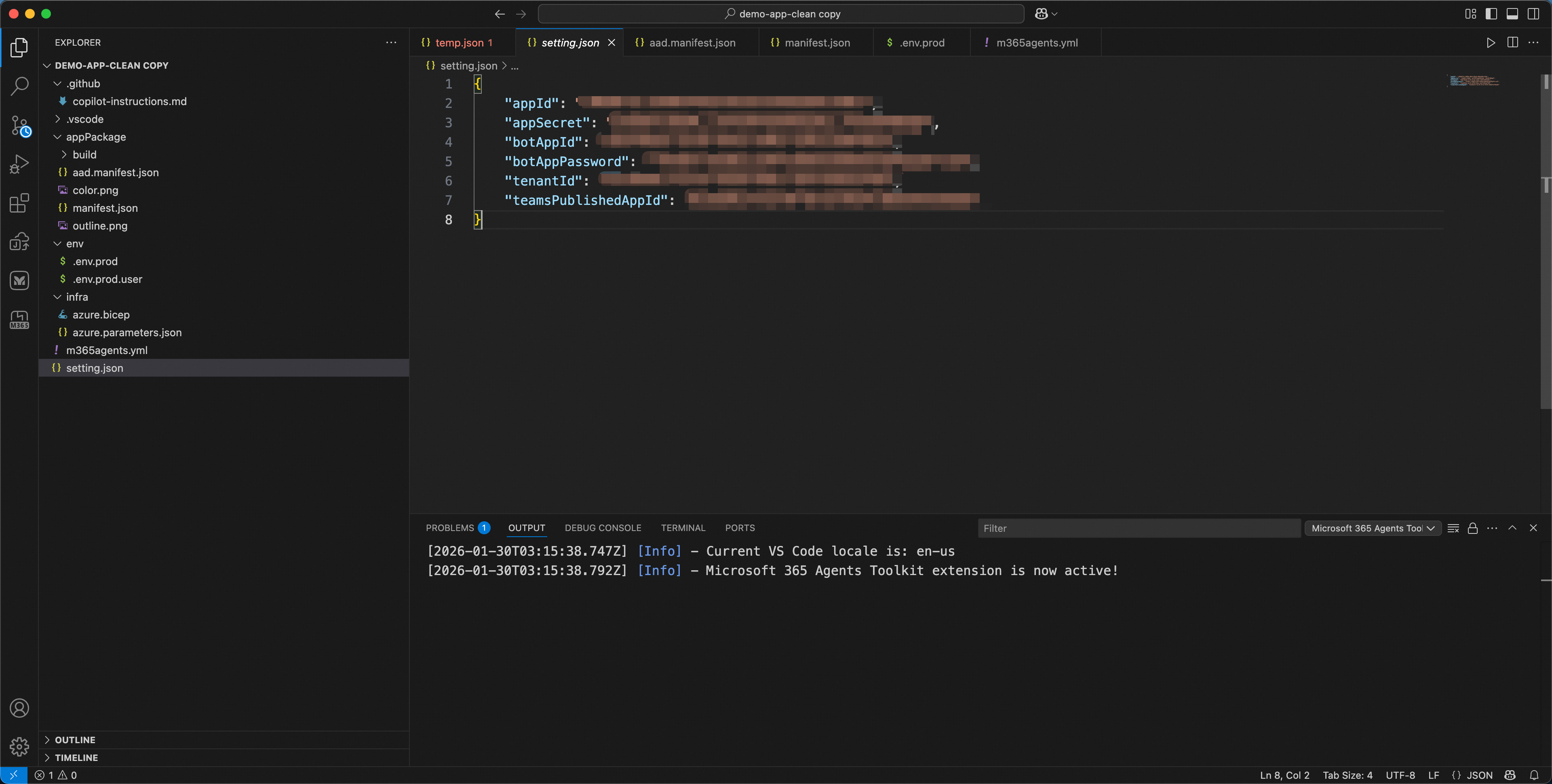Toggle Primary Side Bar visibility

coord(1491,14)
